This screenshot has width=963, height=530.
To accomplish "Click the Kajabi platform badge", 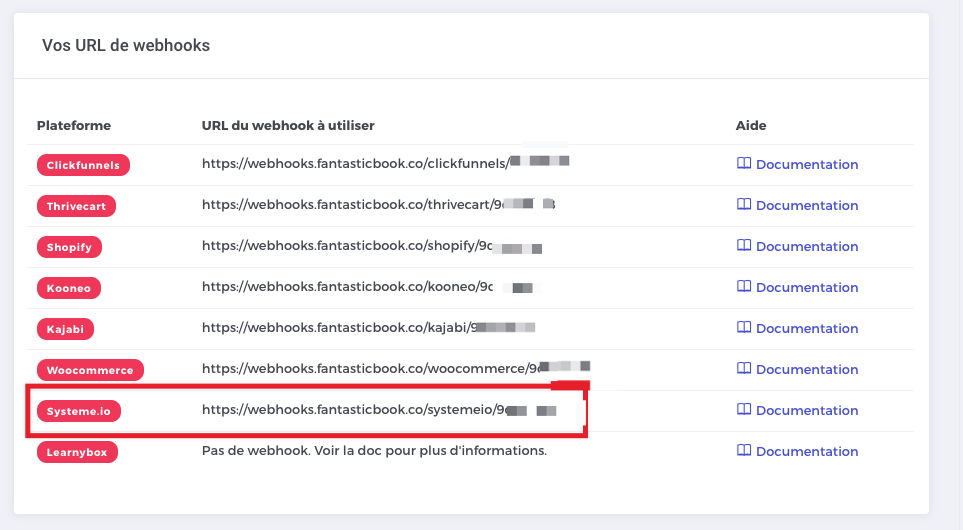I will pyautogui.click(x=65, y=329).
